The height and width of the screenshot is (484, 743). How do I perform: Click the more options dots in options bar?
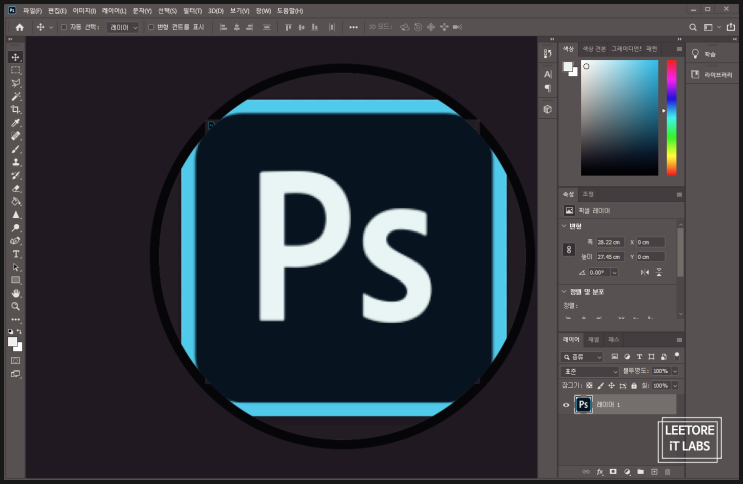353,27
